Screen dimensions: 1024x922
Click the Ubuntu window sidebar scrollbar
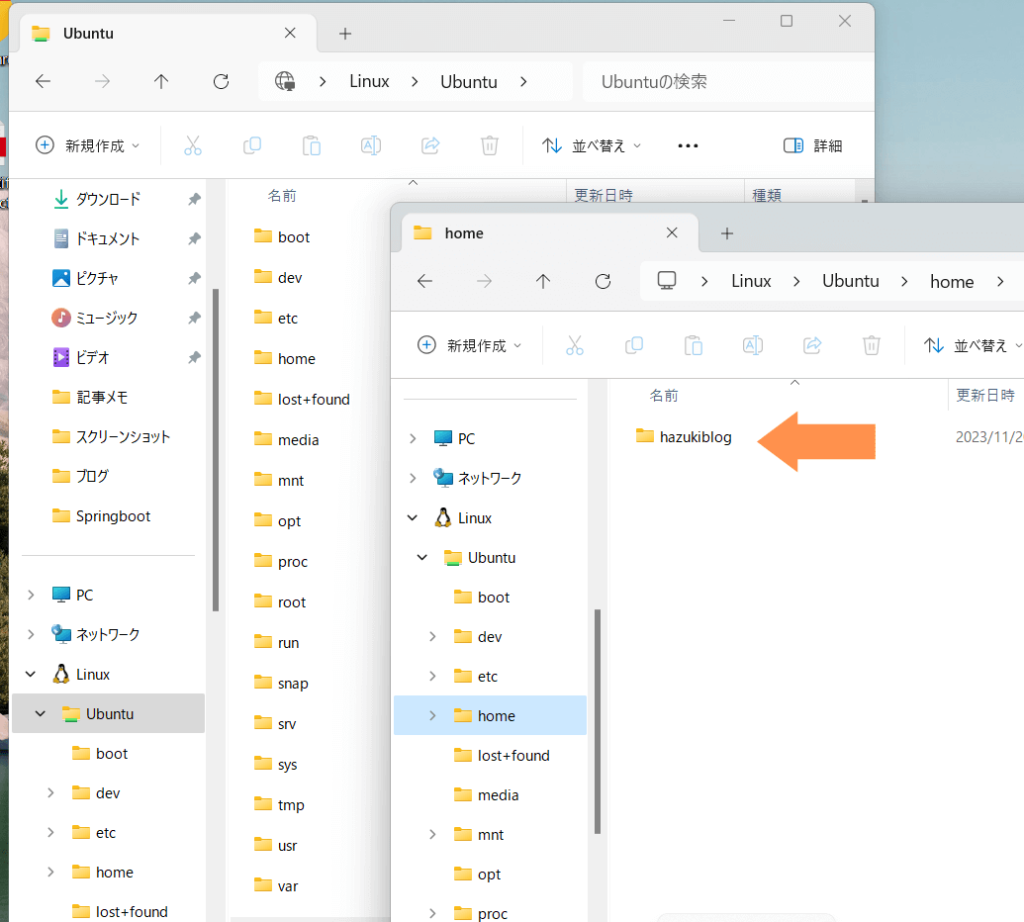tap(216, 450)
